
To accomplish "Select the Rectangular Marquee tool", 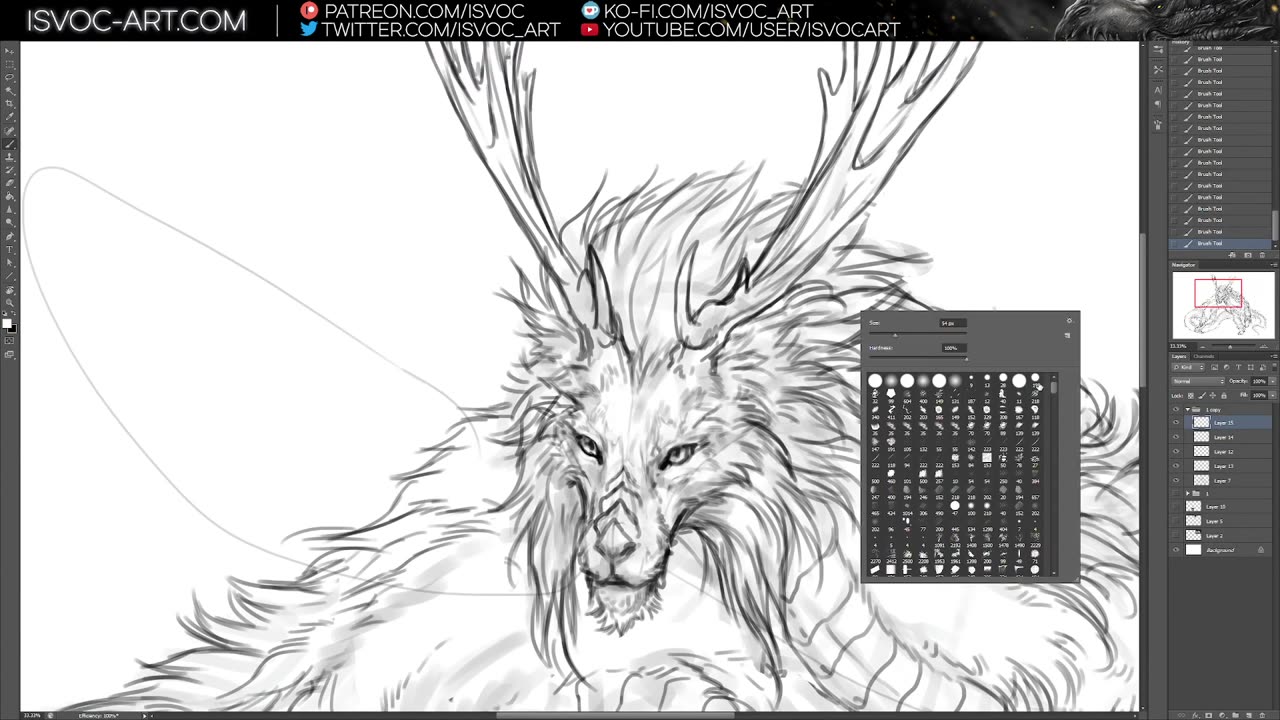I will (x=10, y=64).
